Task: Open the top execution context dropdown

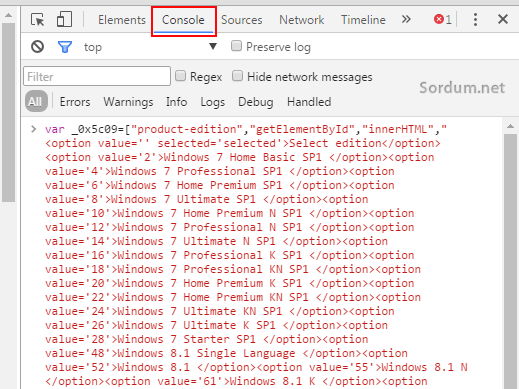Action: point(150,47)
